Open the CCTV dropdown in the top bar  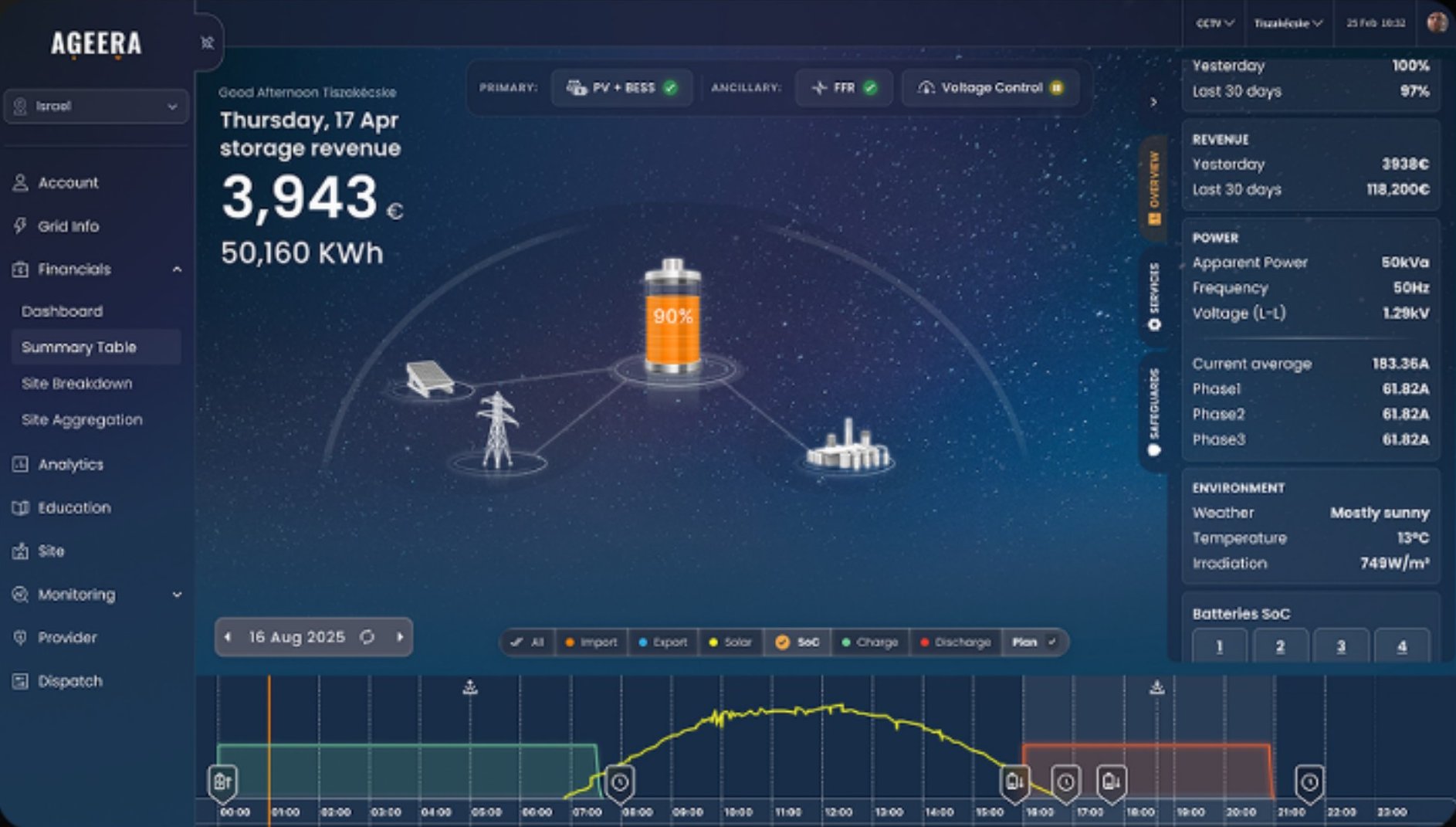click(1214, 23)
